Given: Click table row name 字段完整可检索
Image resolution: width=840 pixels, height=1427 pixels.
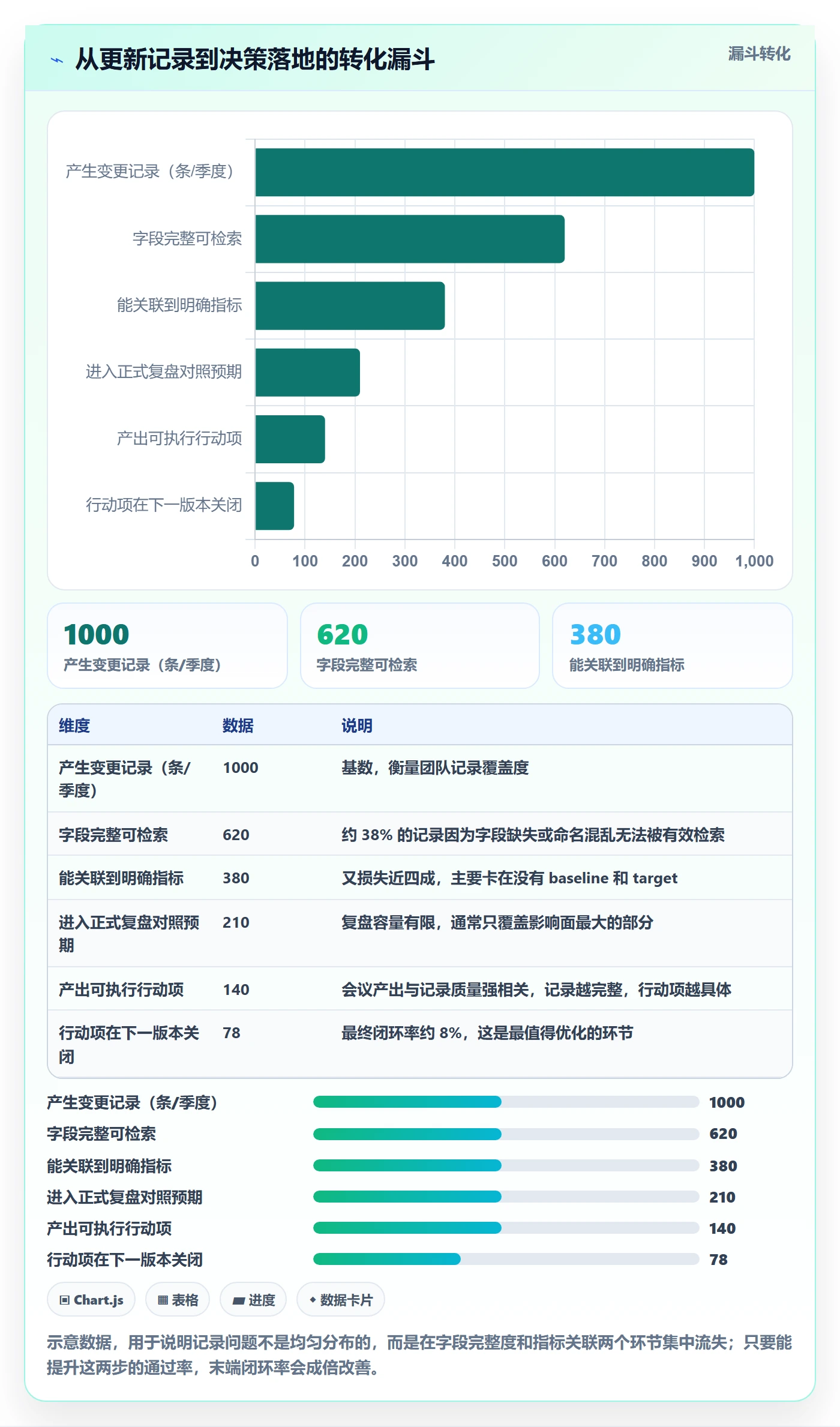Looking at the screenshot, I should (x=113, y=835).
